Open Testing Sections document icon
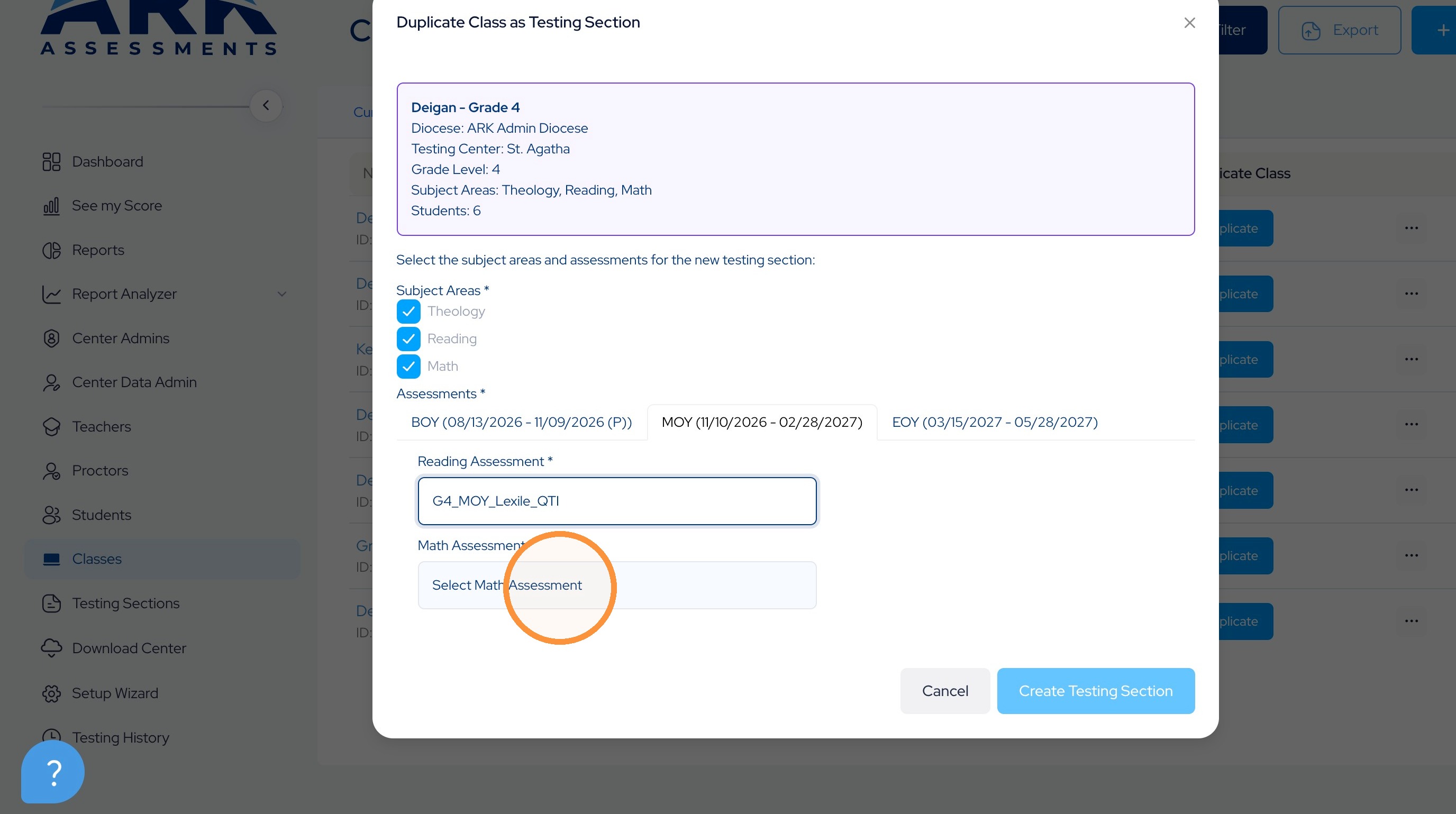Screen dimensions: 1456x814 pyautogui.click(x=51, y=603)
